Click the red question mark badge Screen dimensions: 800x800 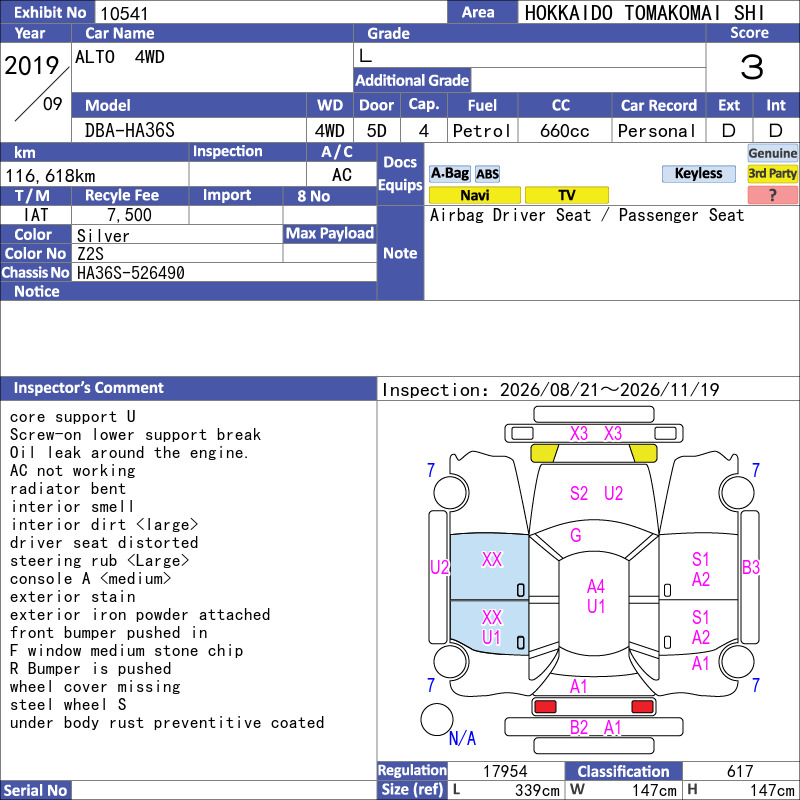tap(772, 195)
